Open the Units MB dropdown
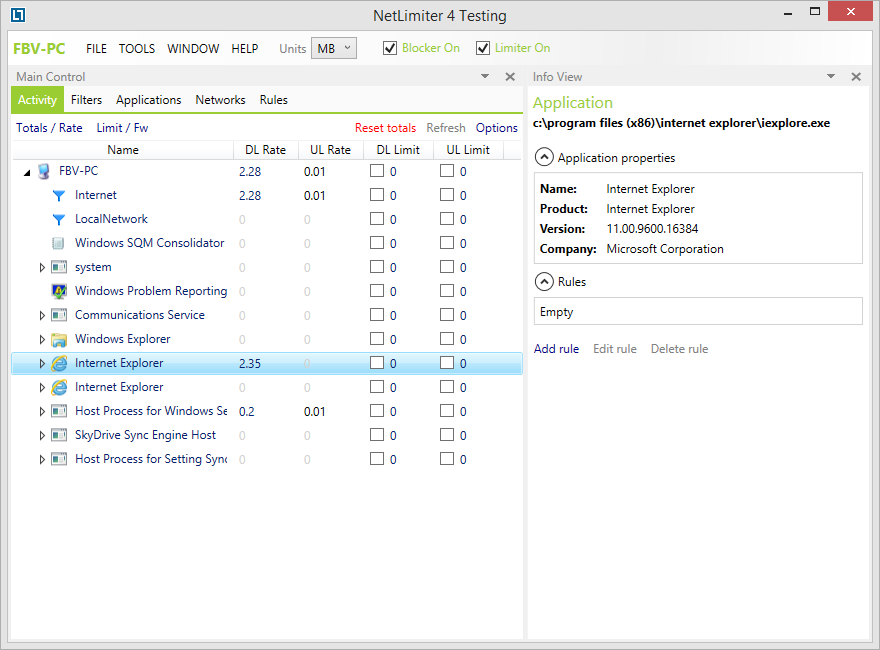The width and height of the screenshot is (880, 650). click(x=333, y=48)
